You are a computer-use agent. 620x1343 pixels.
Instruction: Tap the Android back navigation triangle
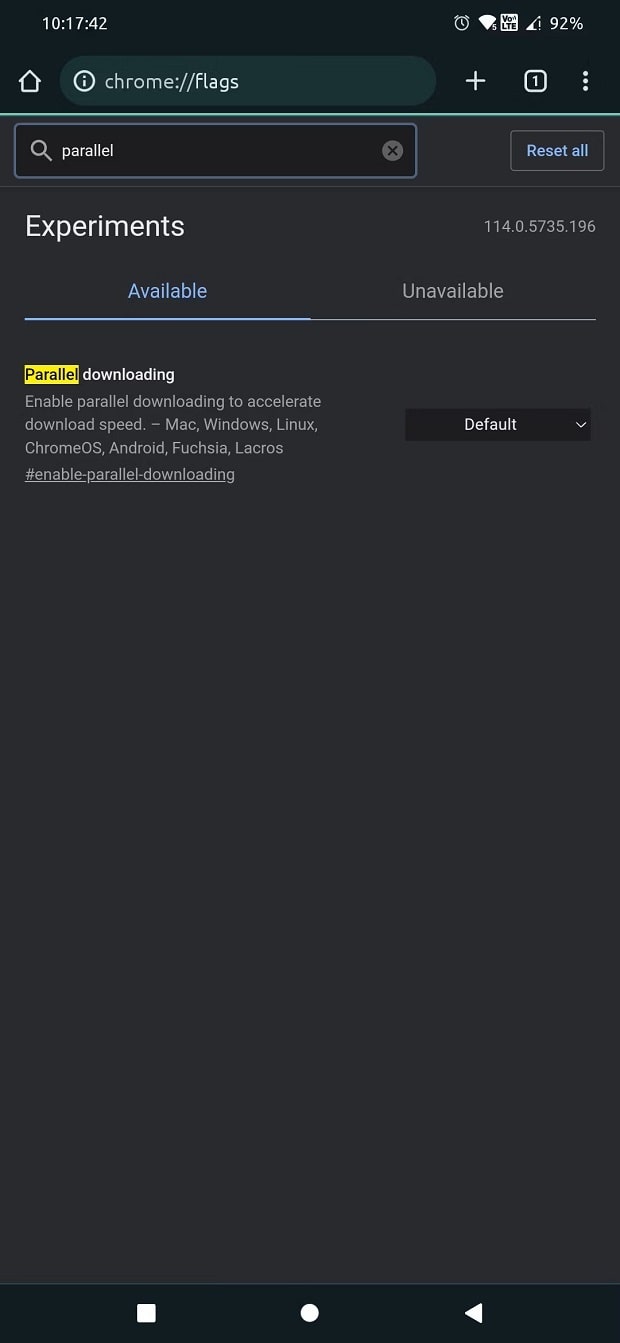click(474, 1312)
